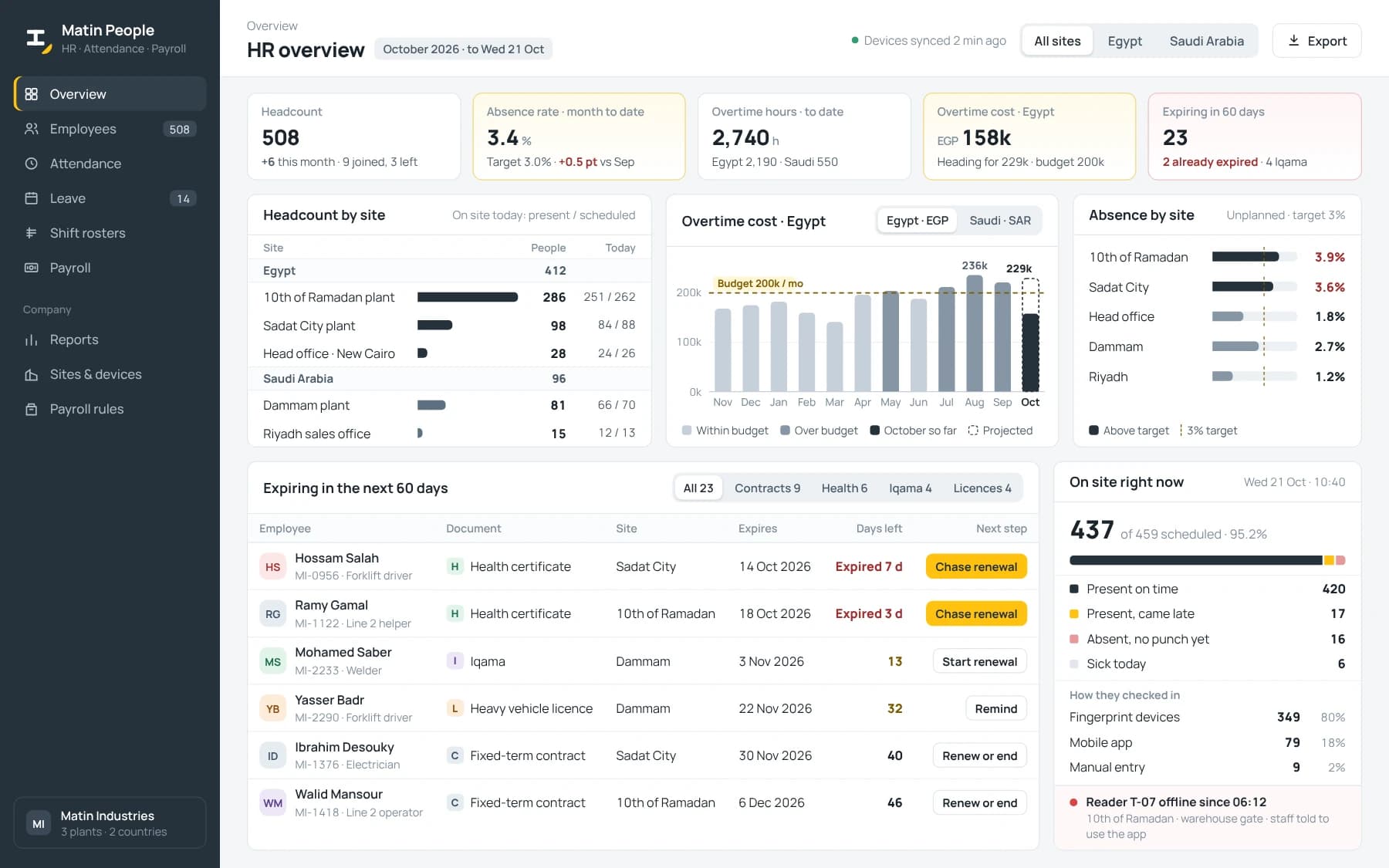Viewport: 1389px width, 868px height.
Task: Click the MI avatar for Matin Industries
Action: (39, 823)
